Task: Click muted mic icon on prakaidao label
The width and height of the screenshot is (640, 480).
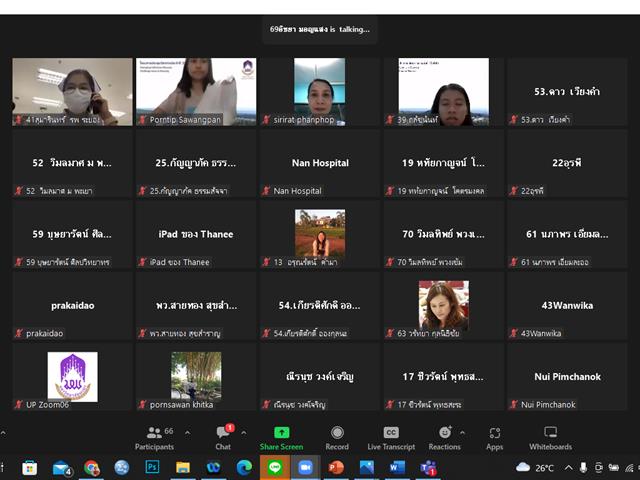Action: click(19, 333)
